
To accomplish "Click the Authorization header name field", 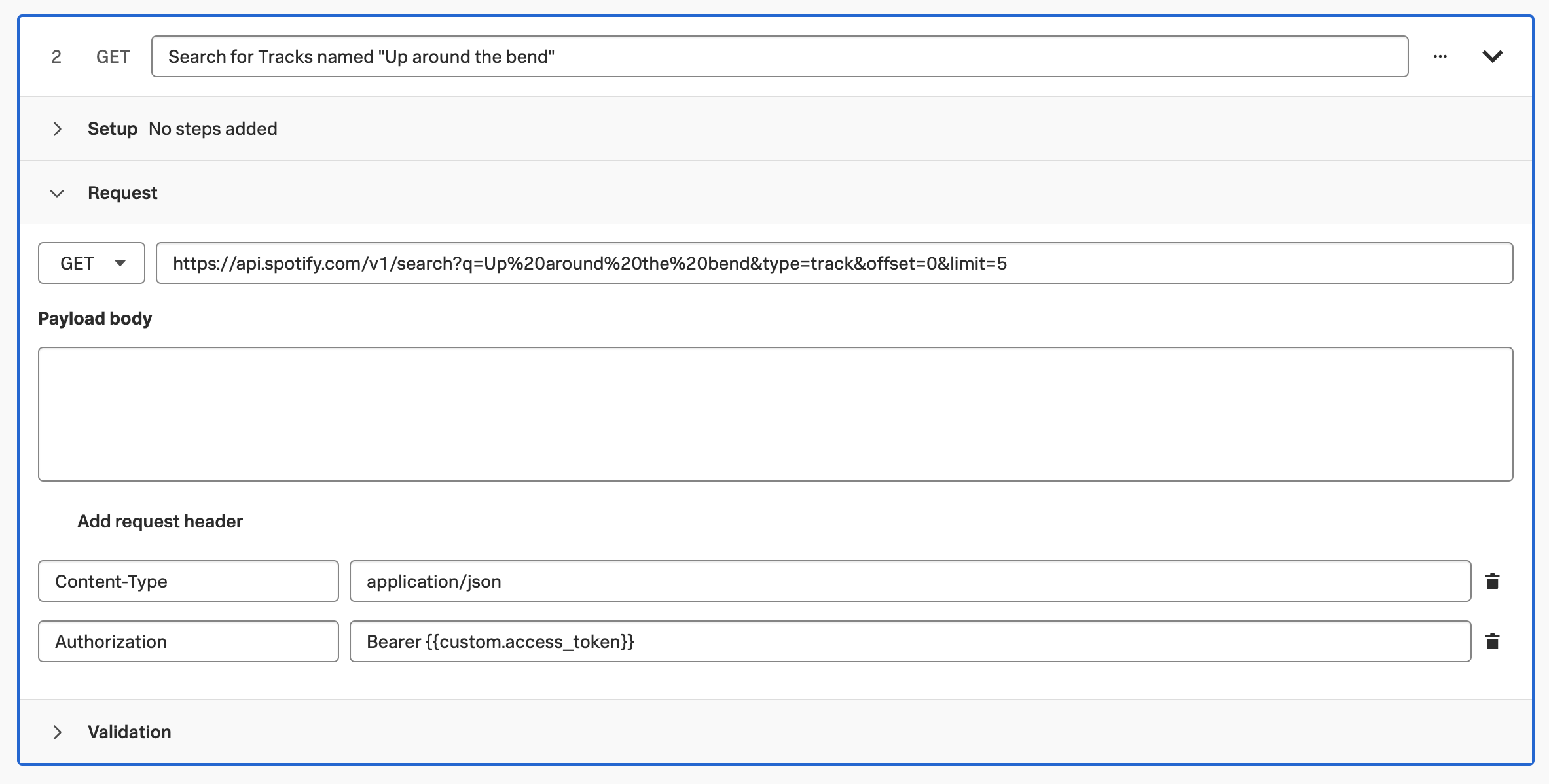I will (x=189, y=641).
